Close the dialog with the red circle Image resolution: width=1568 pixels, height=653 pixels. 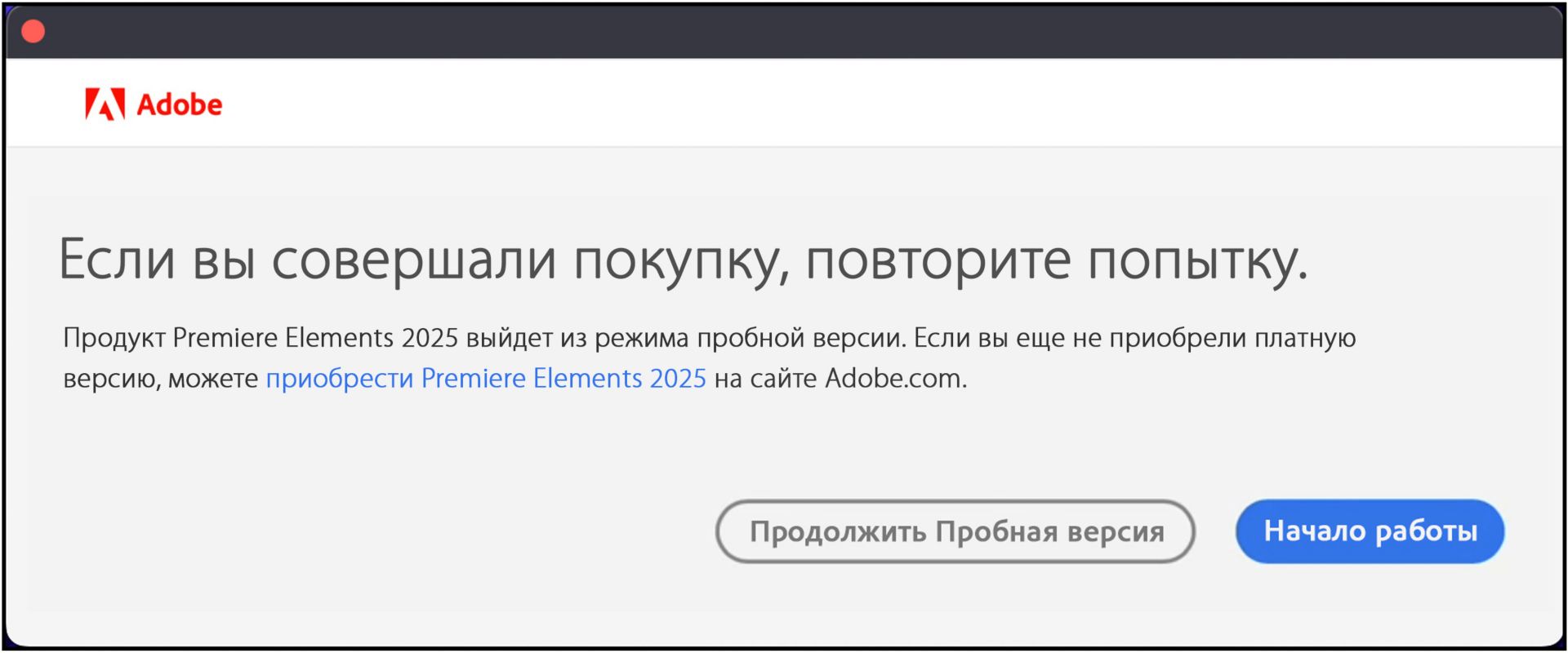click(33, 32)
